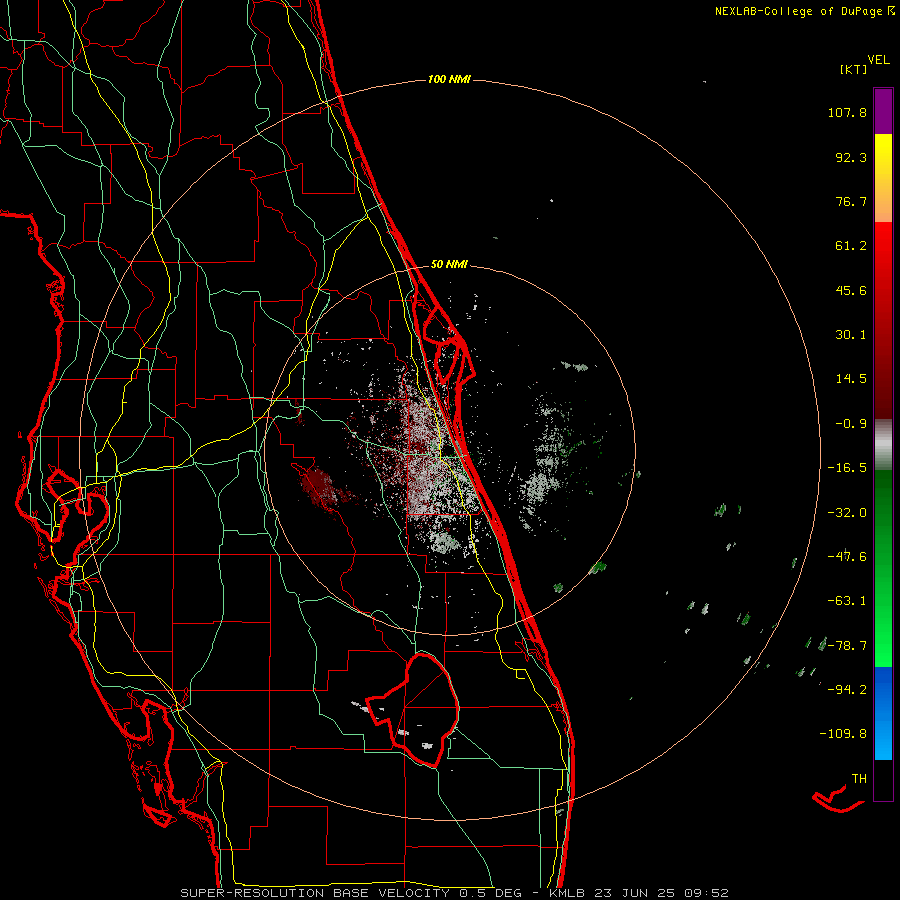The width and height of the screenshot is (900, 900).
Task: Click the -16.5 velocity scale value
Action: pos(847,468)
